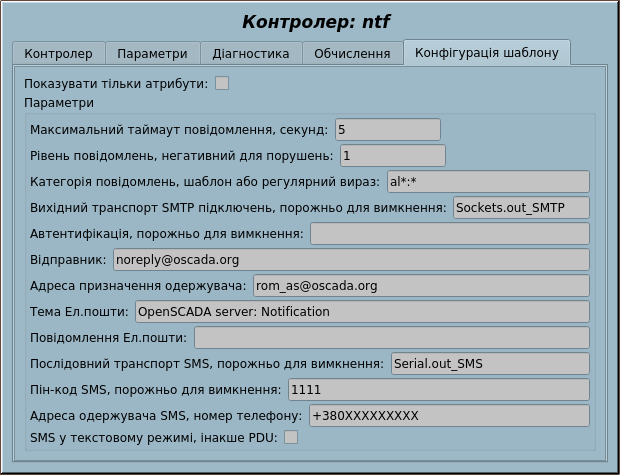
Task: Edit the SMS recipient phone number field
Action: [448, 416]
